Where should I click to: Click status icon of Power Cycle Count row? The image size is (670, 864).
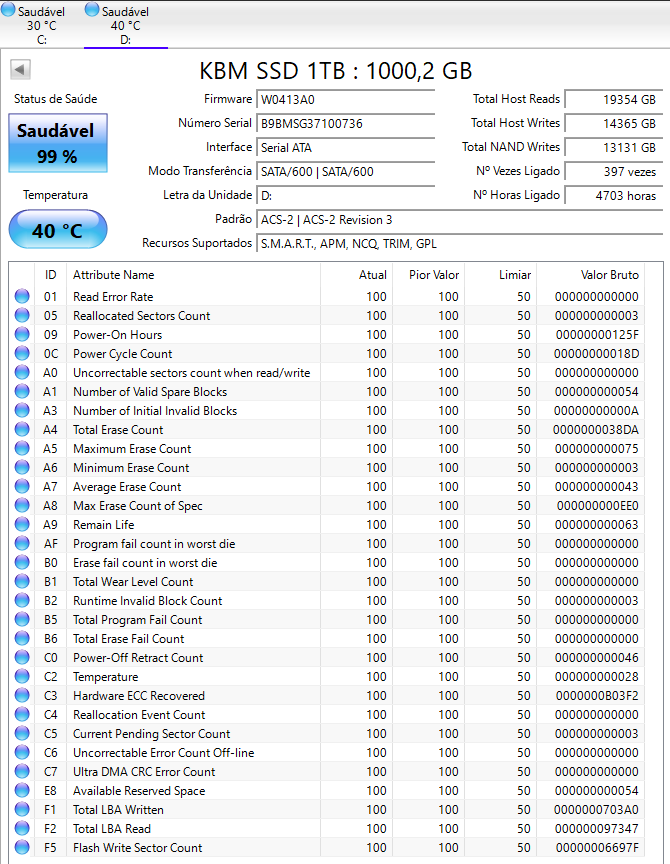tap(22, 354)
